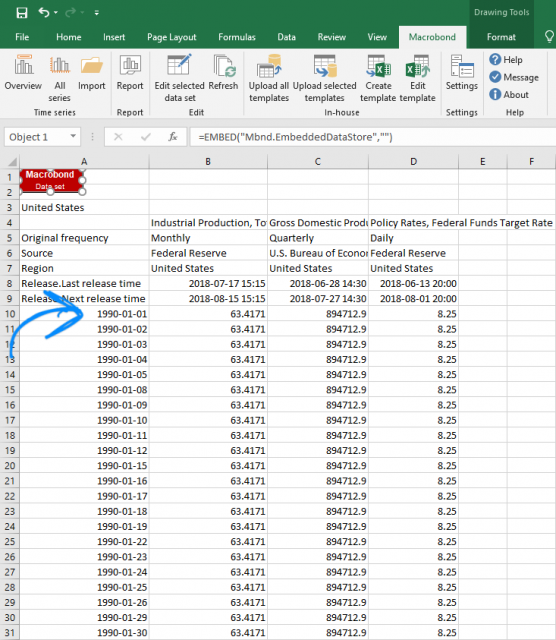
Task: Open the Formulas tab
Action: [237, 37]
